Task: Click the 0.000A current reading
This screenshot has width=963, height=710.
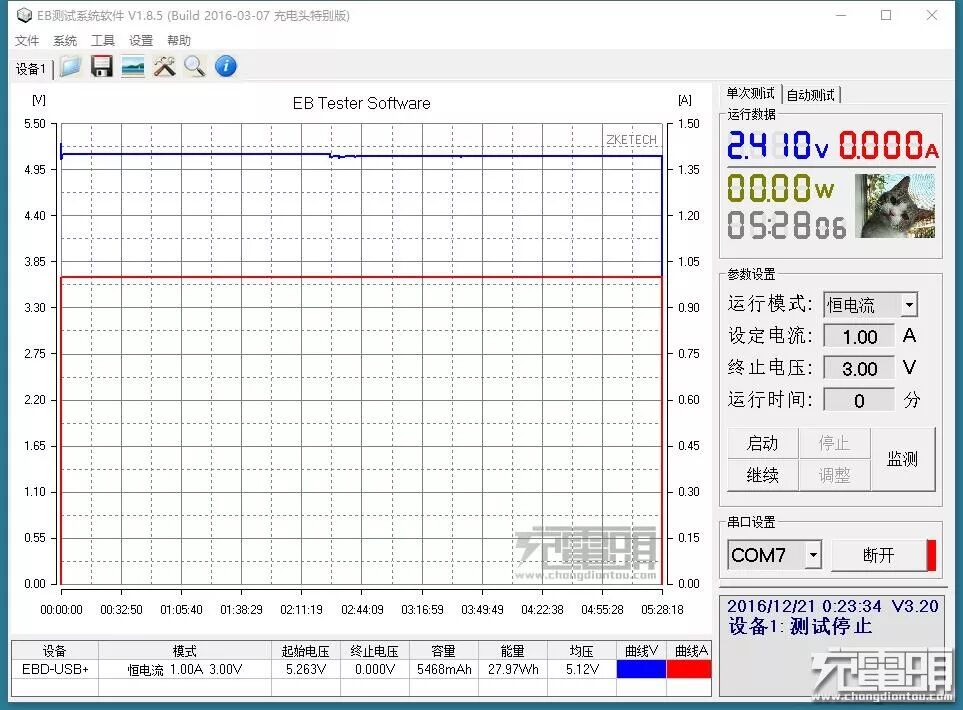Action: pos(889,146)
